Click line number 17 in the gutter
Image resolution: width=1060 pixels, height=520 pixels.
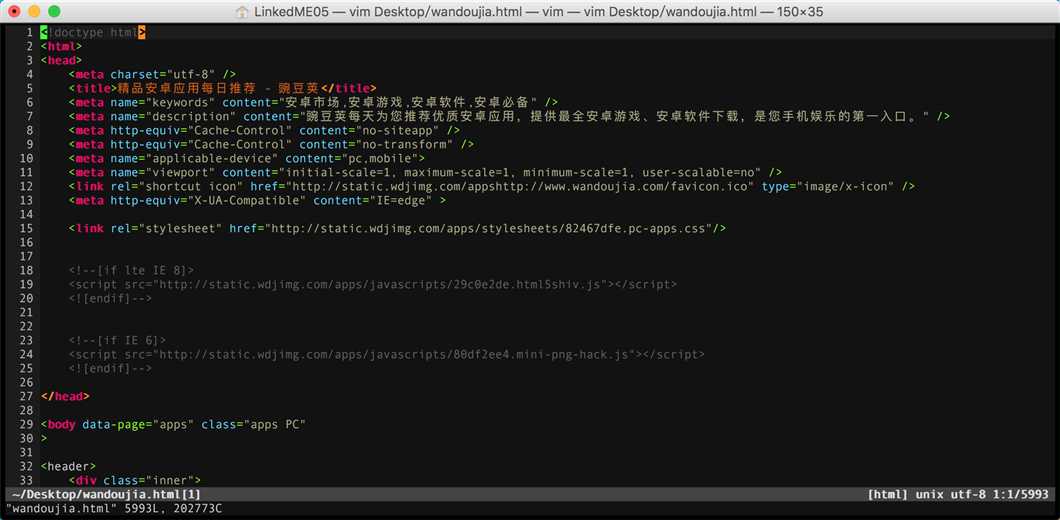[x=26, y=256]
